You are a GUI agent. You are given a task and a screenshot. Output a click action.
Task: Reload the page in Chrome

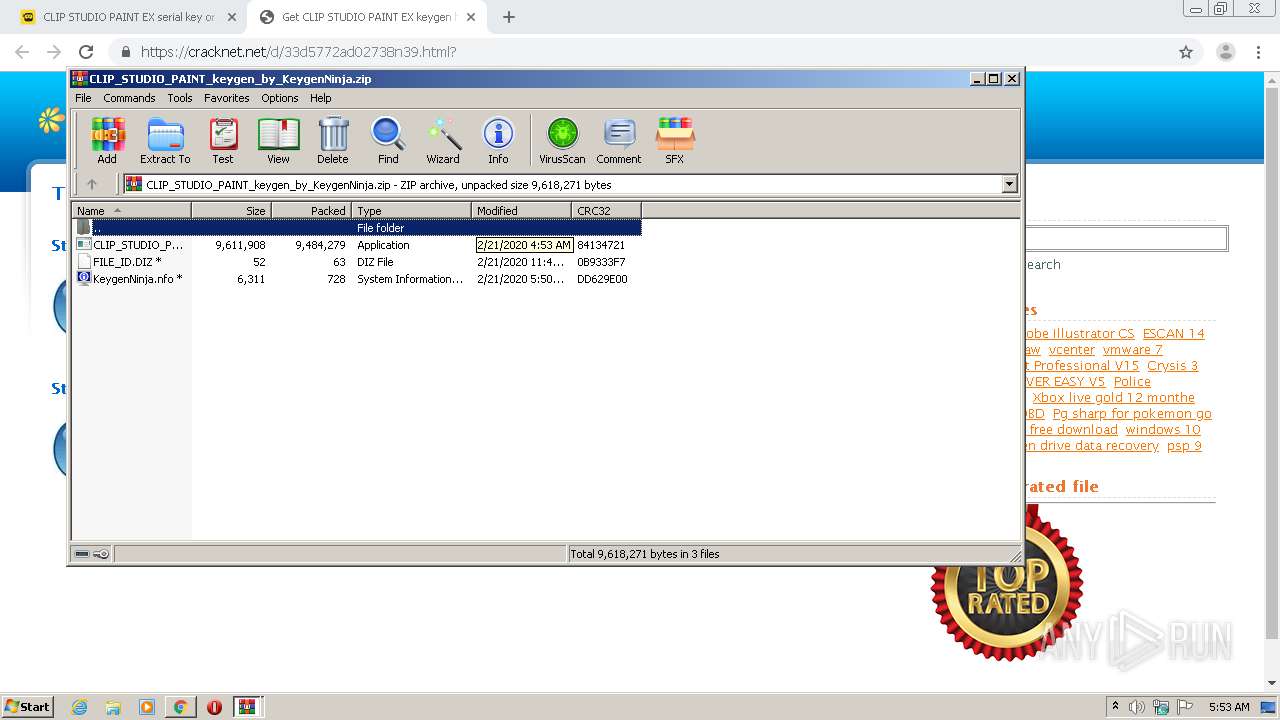[x=86, y=52]
